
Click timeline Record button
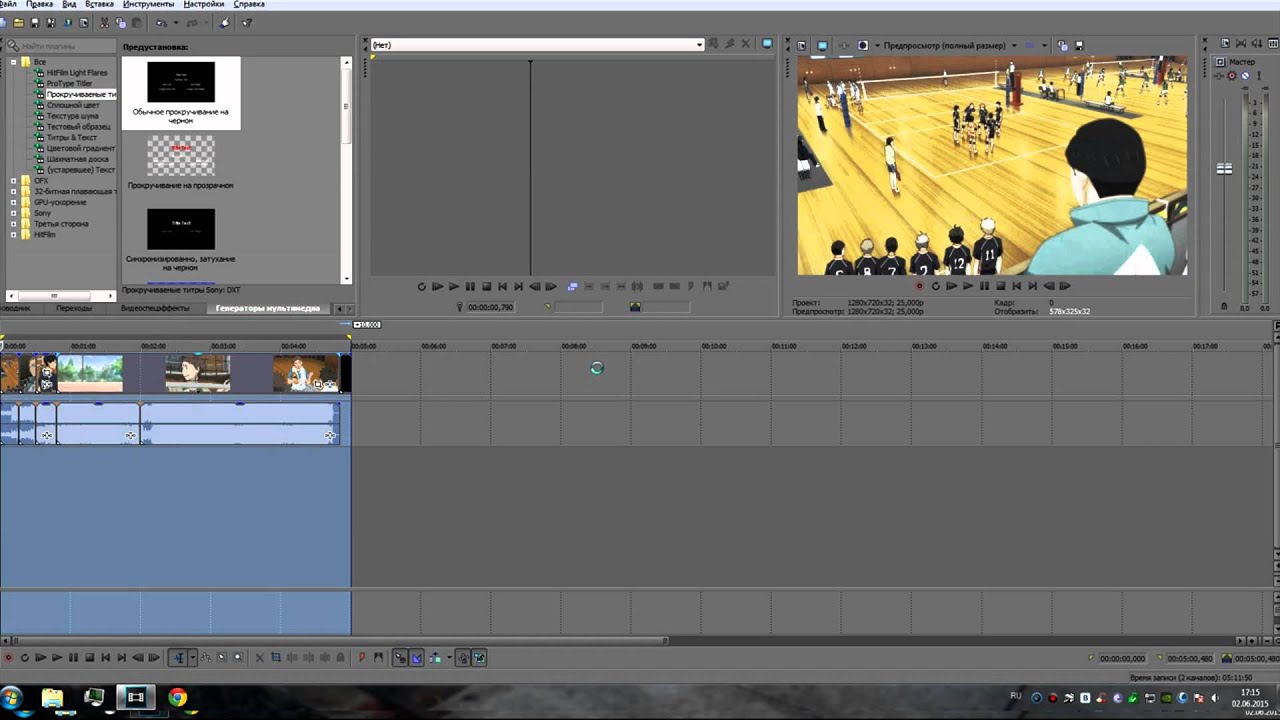point(9,657)
